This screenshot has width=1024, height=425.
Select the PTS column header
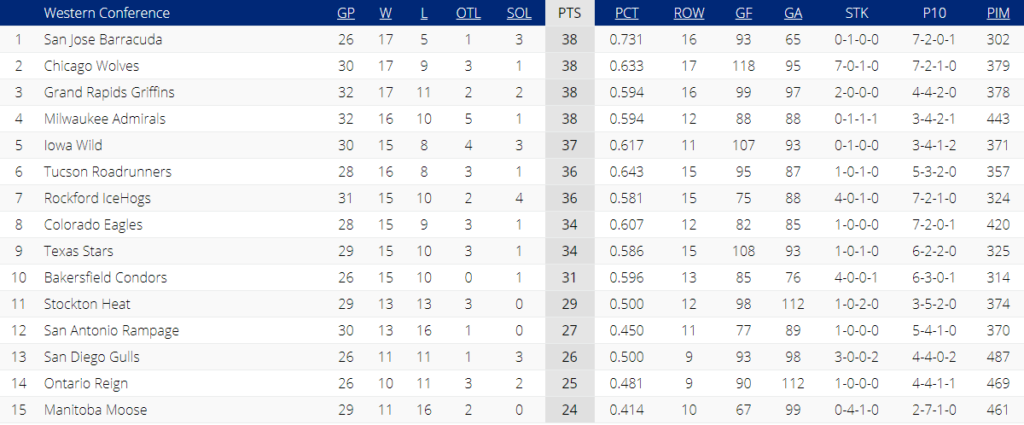point(569,13)
